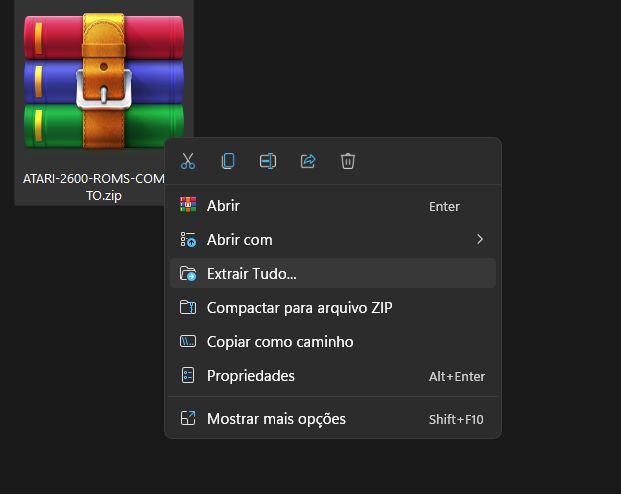Click the Delete trash icon
The image size is (621, 494).
point(348,161)
